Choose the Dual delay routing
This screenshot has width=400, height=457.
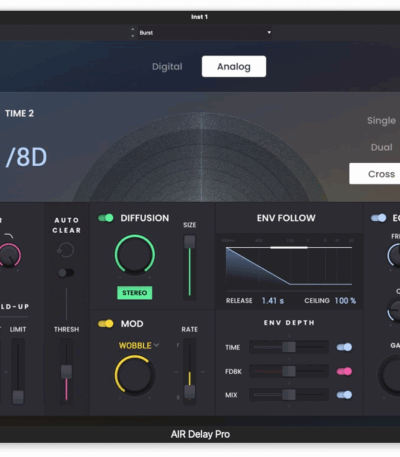(381, 147)
